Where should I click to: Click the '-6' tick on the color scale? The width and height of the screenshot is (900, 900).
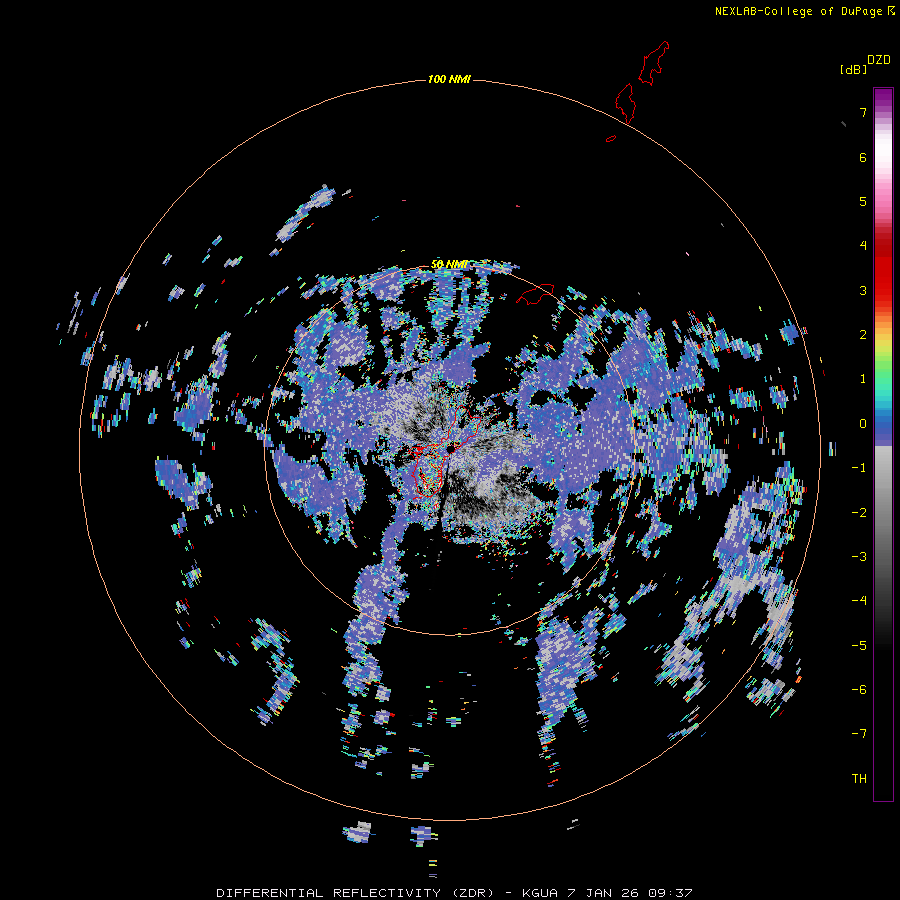[859, 690]
